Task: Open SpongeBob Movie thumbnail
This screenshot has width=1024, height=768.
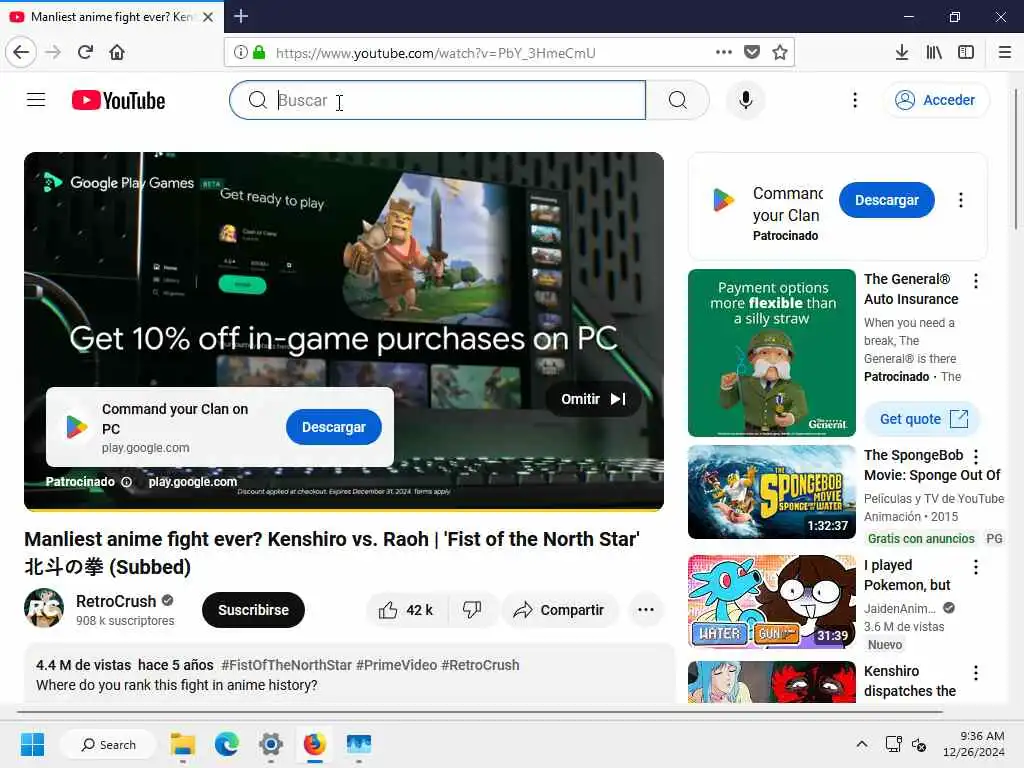Action: 771,492
